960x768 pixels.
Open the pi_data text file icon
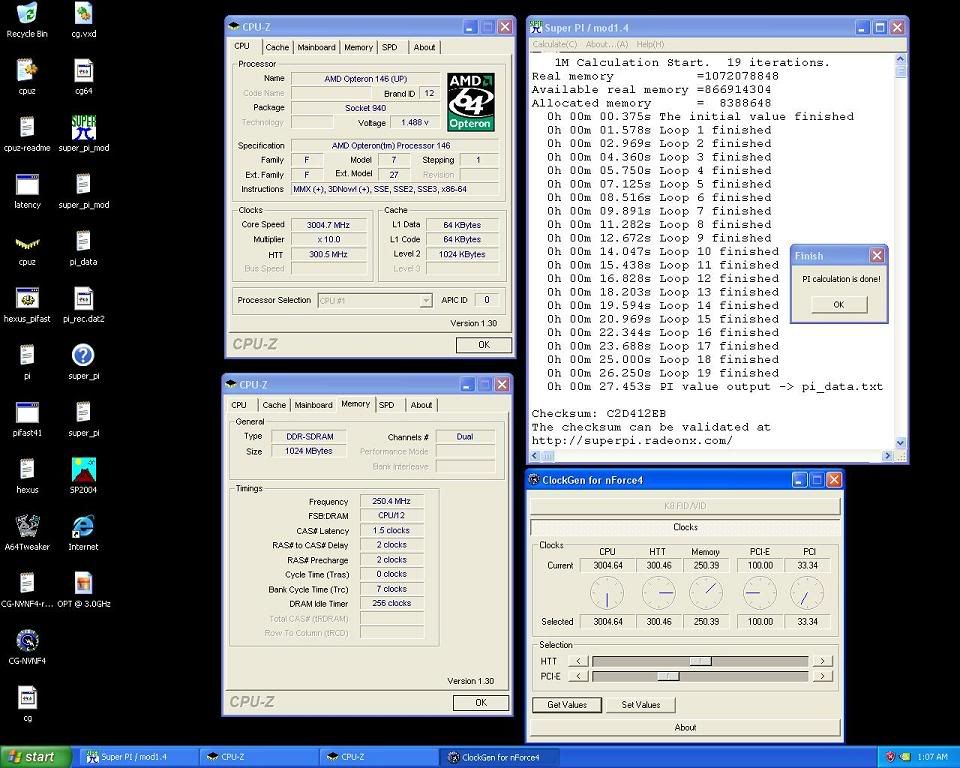83,241
